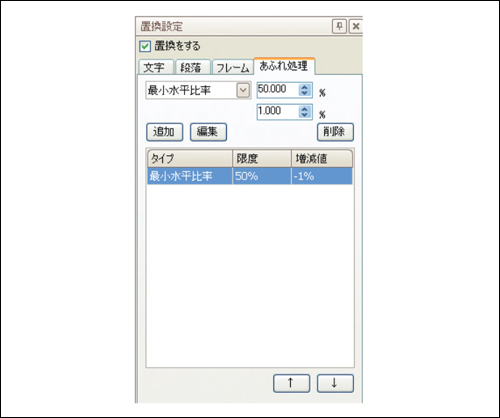Pin the 置換設定 panel with pushpin icon
Image resolution: width=500 pixels, height=418 pixels.
[x=339, y=26]
